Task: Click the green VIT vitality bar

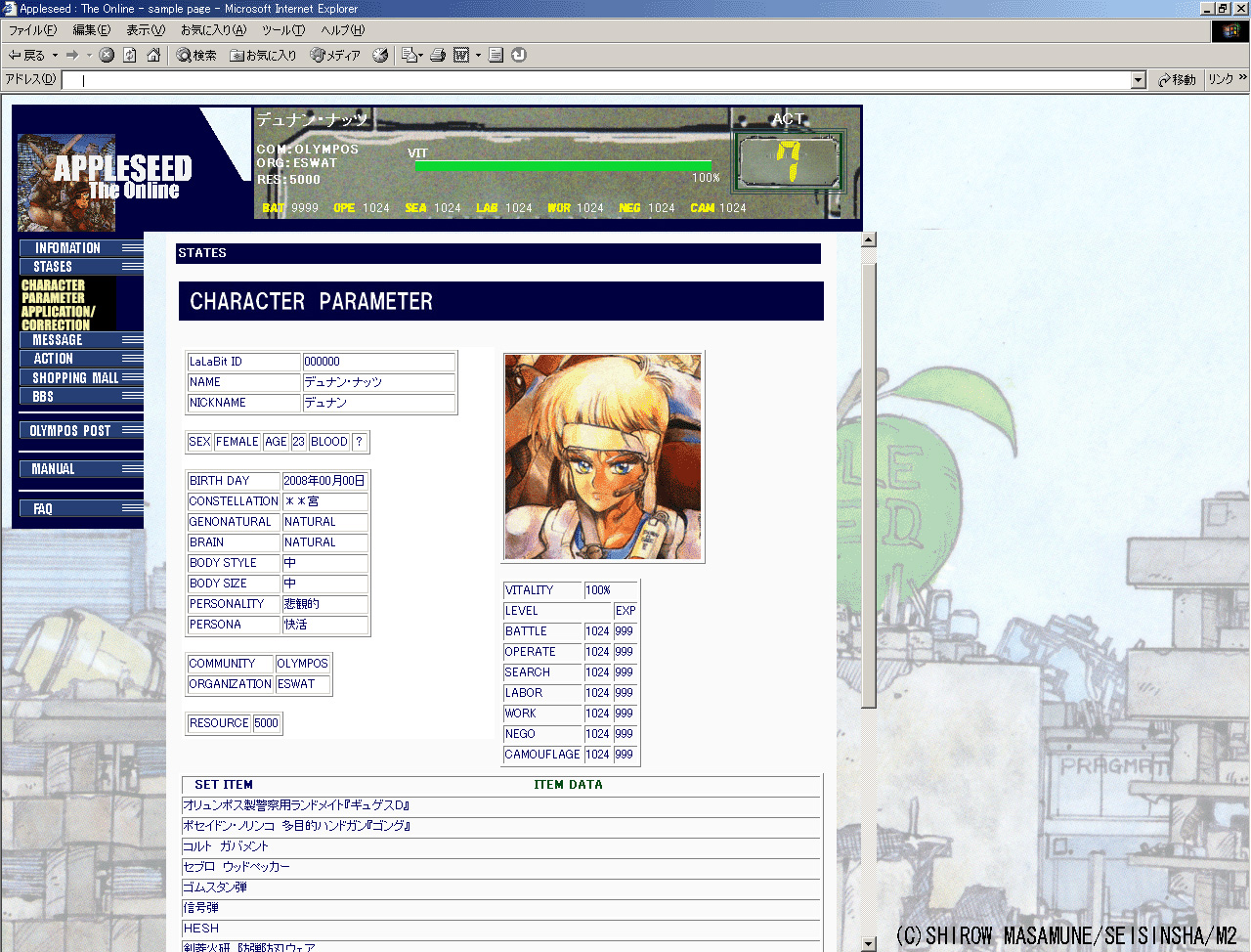Action: point(562,166)
